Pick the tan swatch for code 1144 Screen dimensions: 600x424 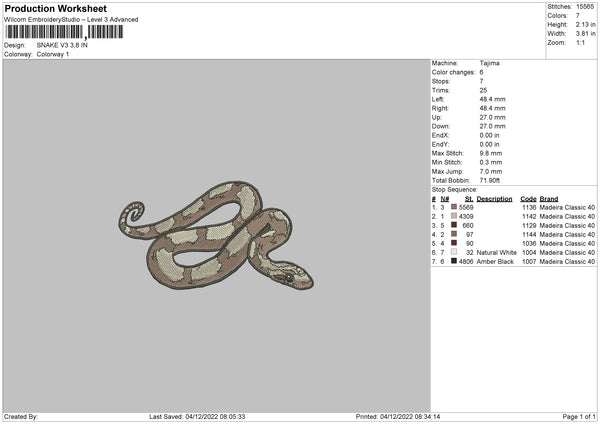pos(454,234)
